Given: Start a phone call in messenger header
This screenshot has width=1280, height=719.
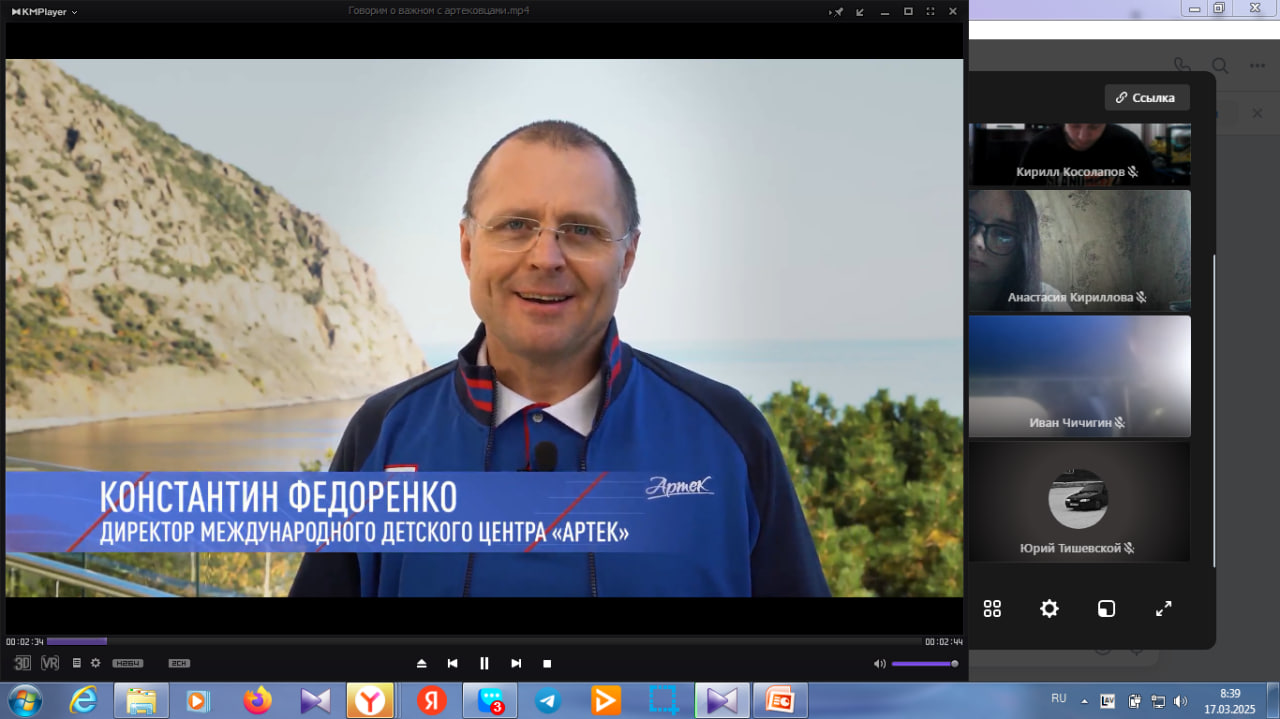Looking at the screenshot, I should [1182, 65].
